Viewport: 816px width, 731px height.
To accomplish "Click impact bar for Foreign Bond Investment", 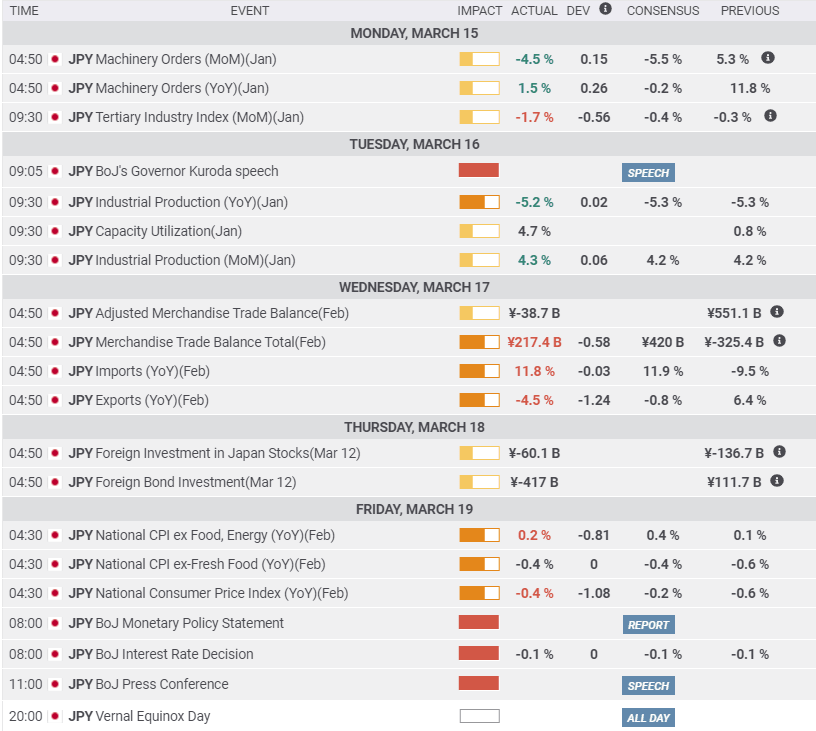I will pyautogui.click(x=479, y=482).
